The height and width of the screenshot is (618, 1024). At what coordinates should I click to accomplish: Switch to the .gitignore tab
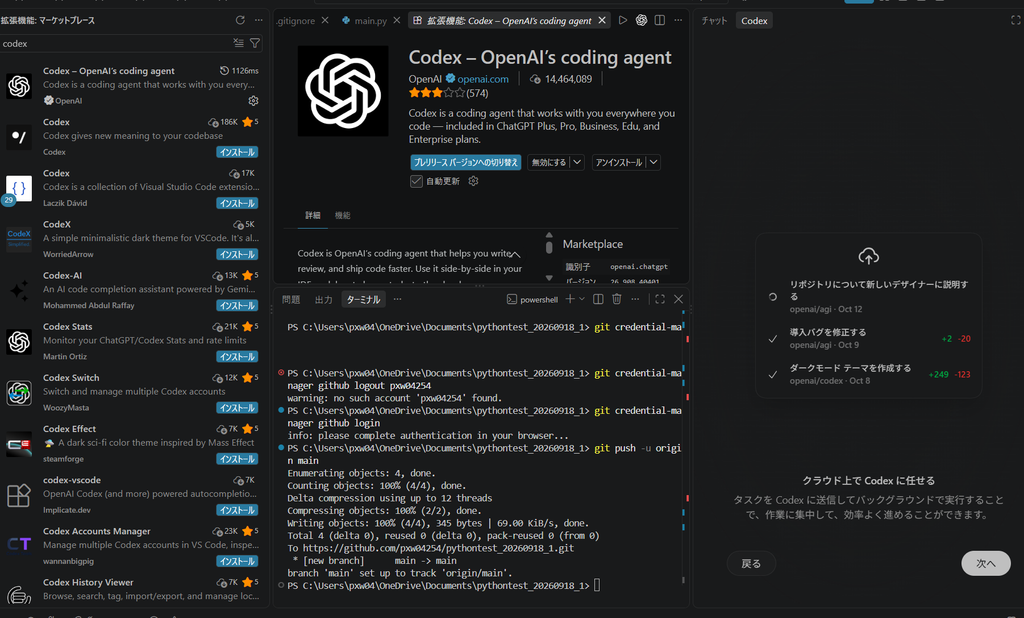point(295,20)
